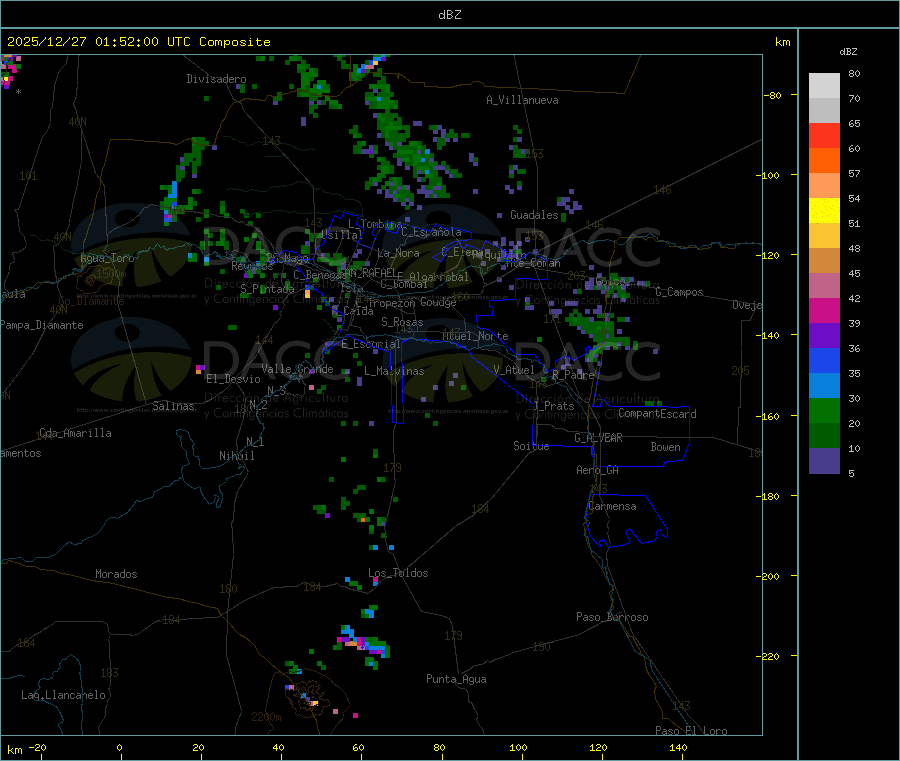Viewport: 900px width, 761px height.
Task: Click the Nihuil place label
Action: [237, 456]
